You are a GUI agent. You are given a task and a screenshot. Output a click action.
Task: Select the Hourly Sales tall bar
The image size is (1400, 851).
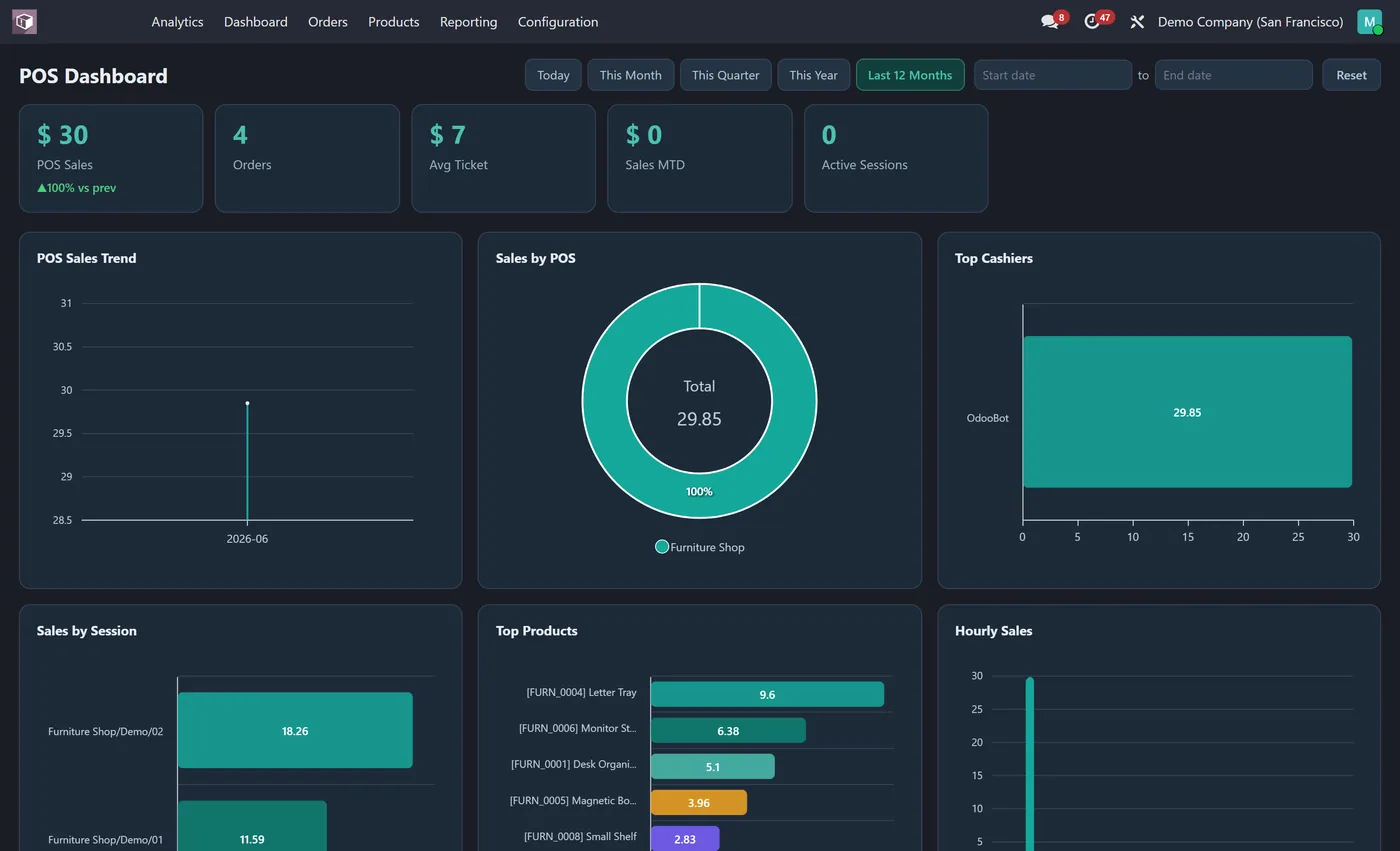pyautogui.click(x=1030, y=764)
